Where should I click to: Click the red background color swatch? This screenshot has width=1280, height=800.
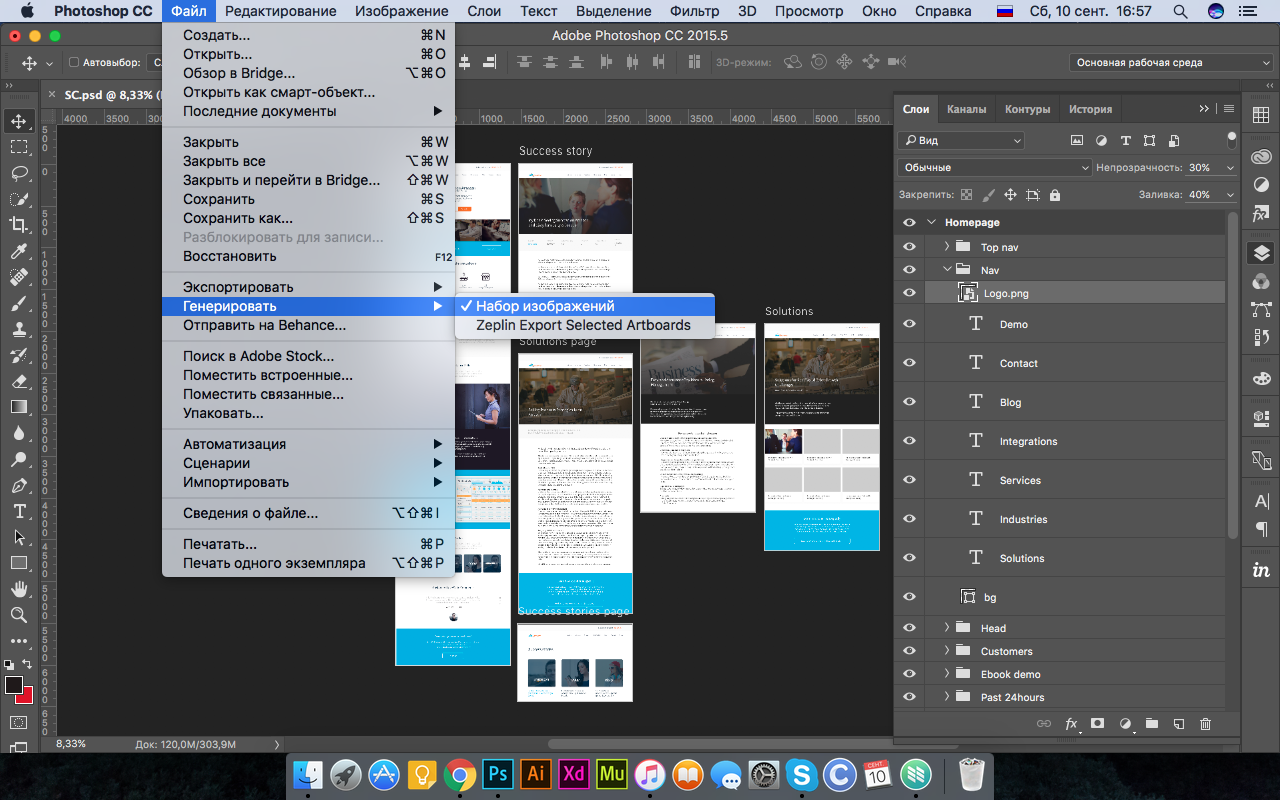[x=26, y=696]
